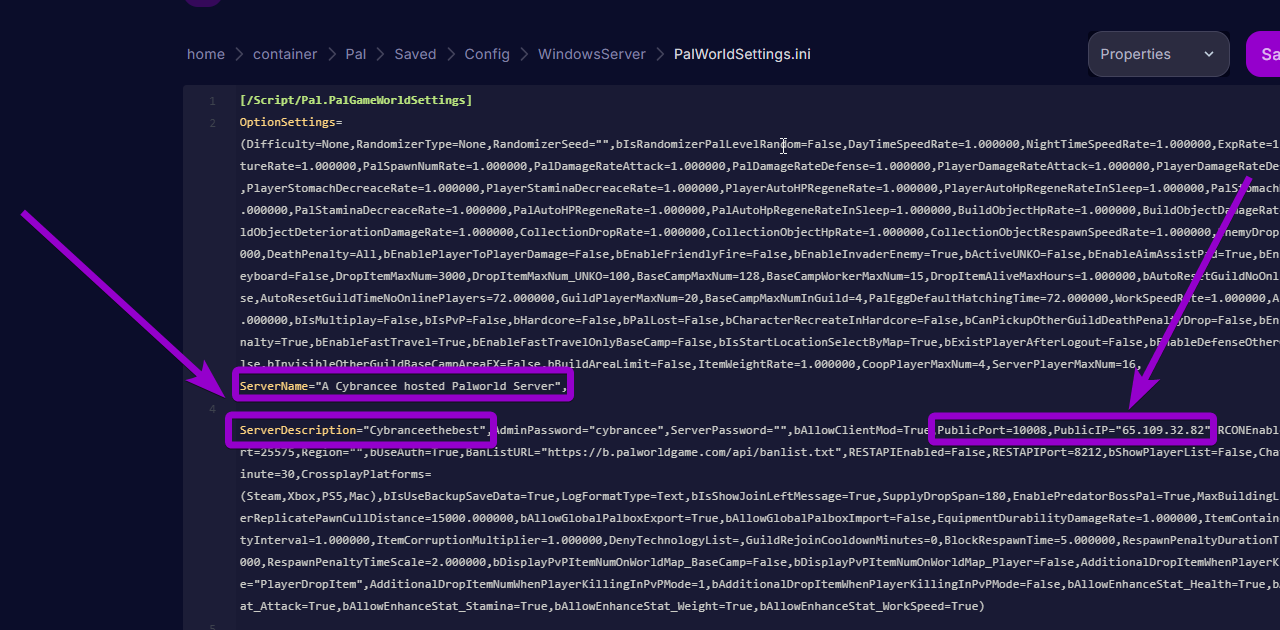Click the purple Save button

click(1264, 54)
